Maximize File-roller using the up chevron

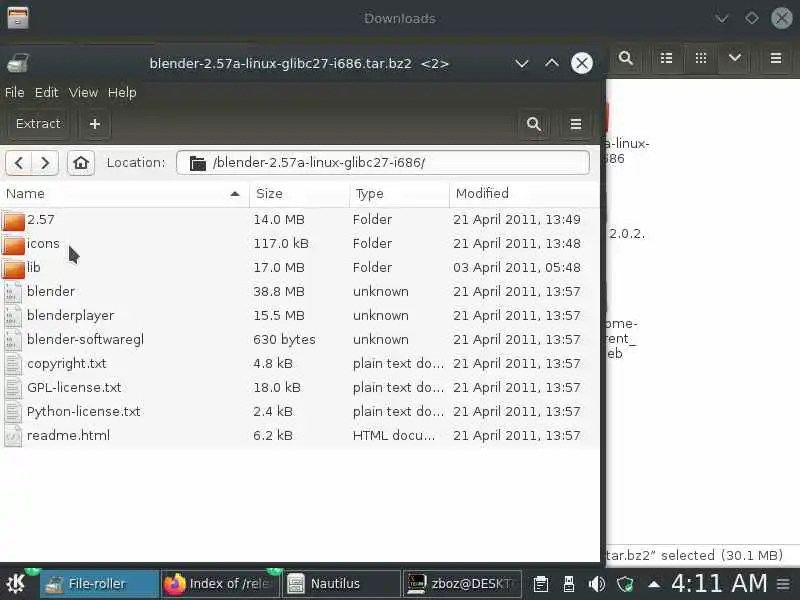(x=552, y=63)
